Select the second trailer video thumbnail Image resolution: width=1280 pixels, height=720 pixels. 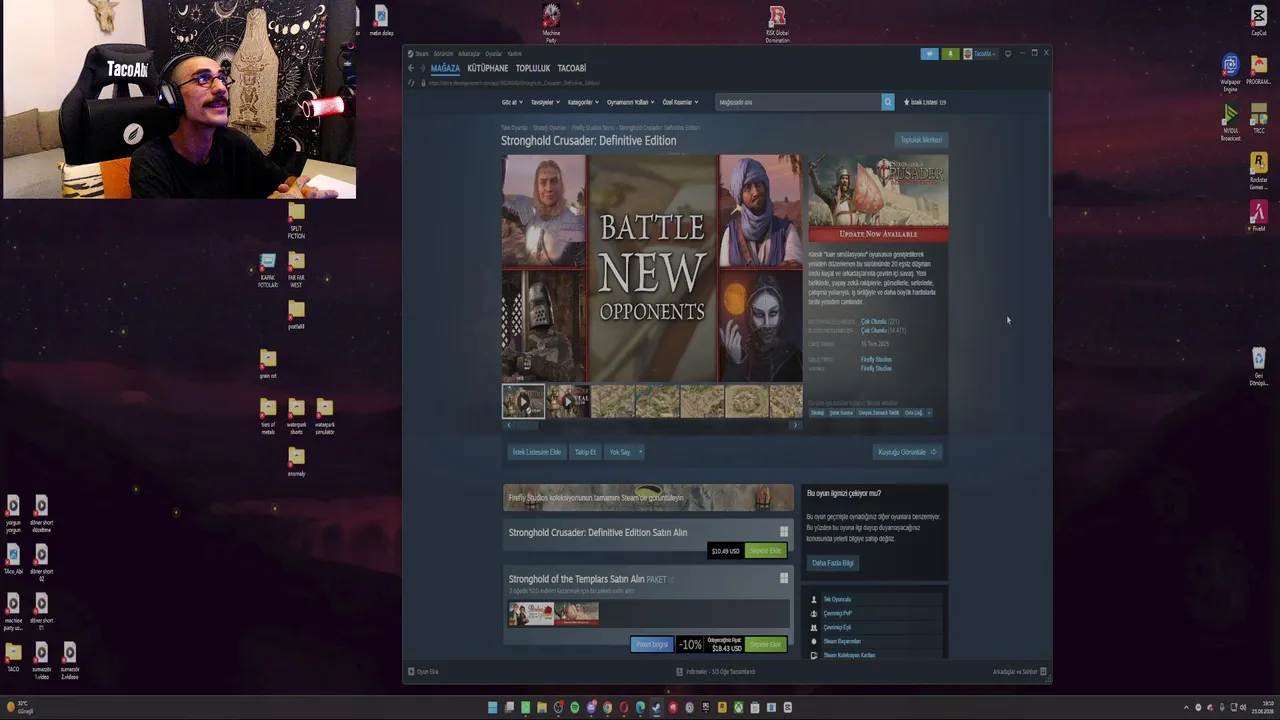(x=568, y=401)
